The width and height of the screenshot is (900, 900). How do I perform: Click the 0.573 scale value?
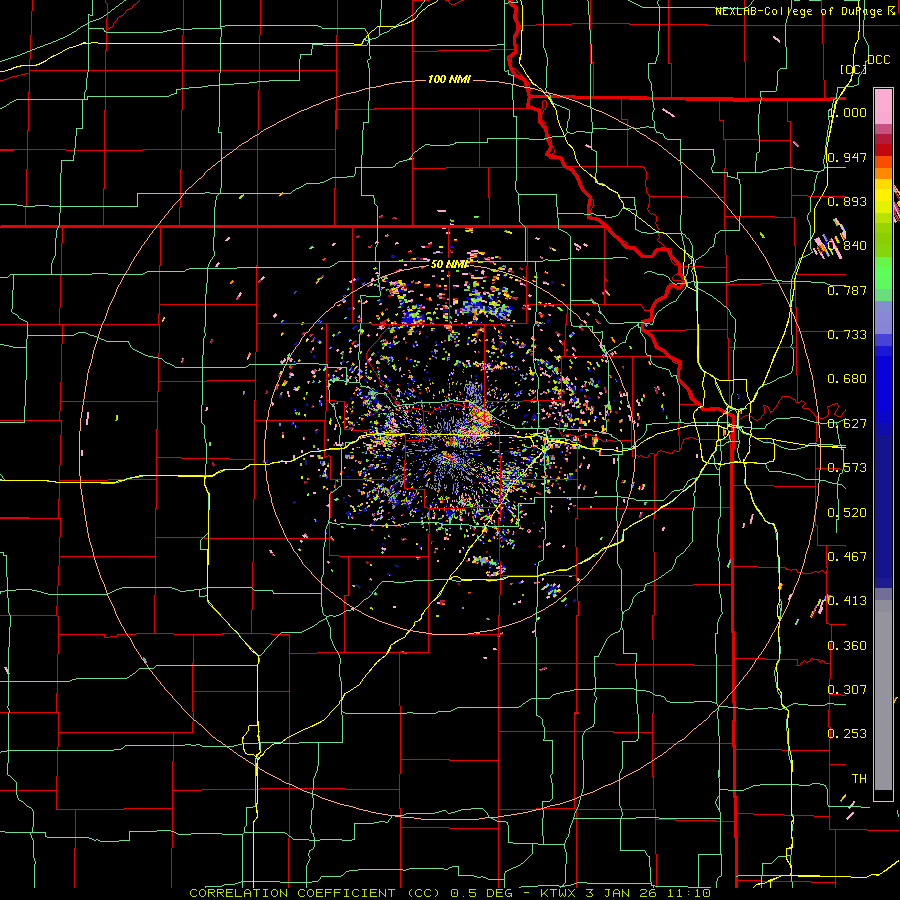tap(847, 468)
